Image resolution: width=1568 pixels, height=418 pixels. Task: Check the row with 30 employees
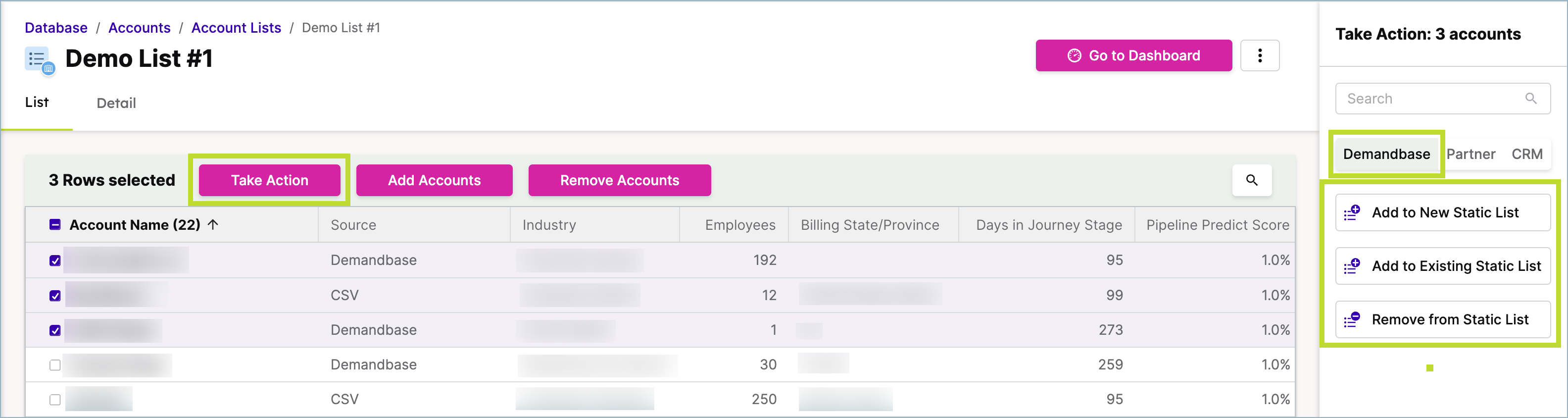tap(55, 365)
